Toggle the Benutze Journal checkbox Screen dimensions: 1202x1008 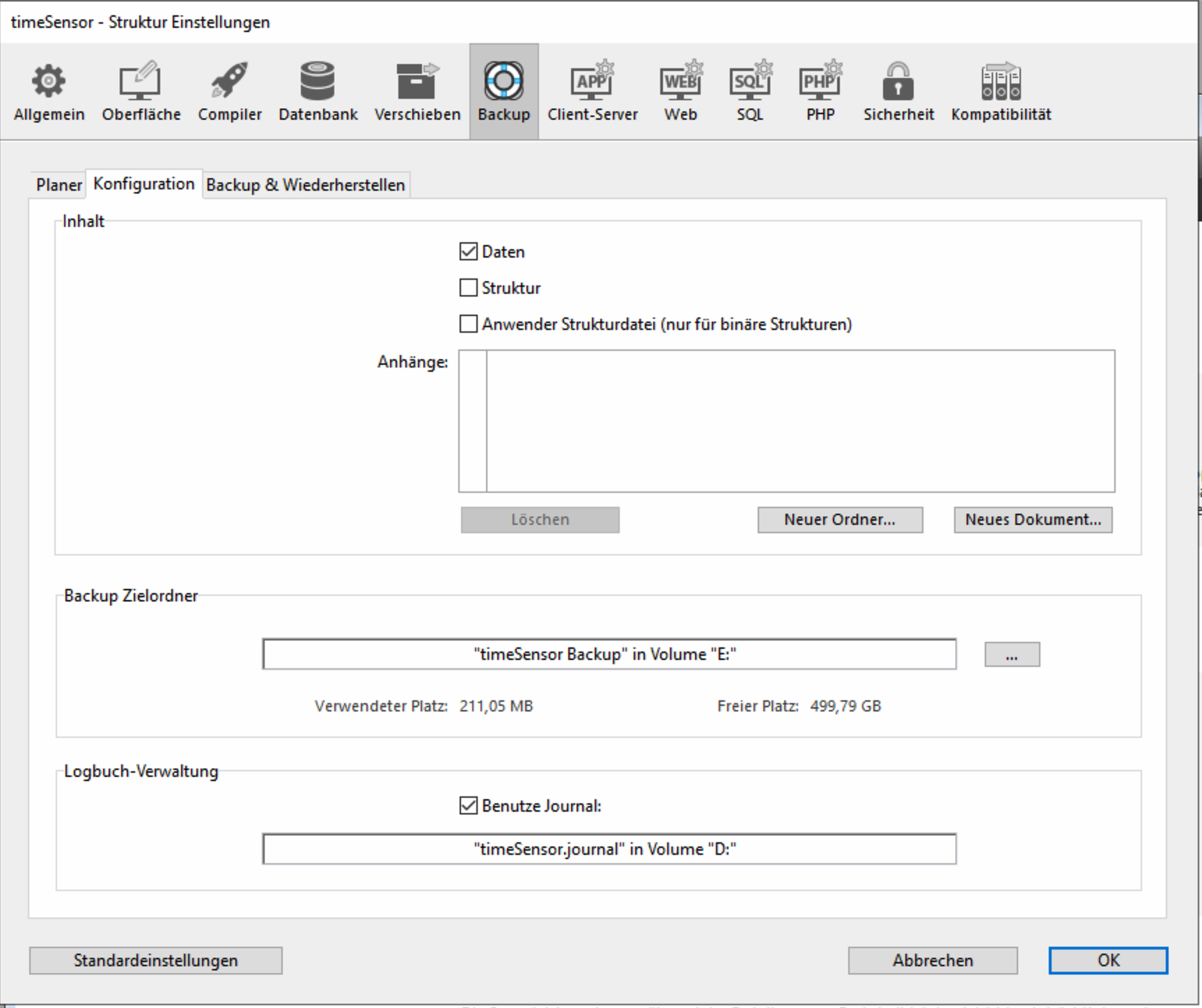coord(469,805)
